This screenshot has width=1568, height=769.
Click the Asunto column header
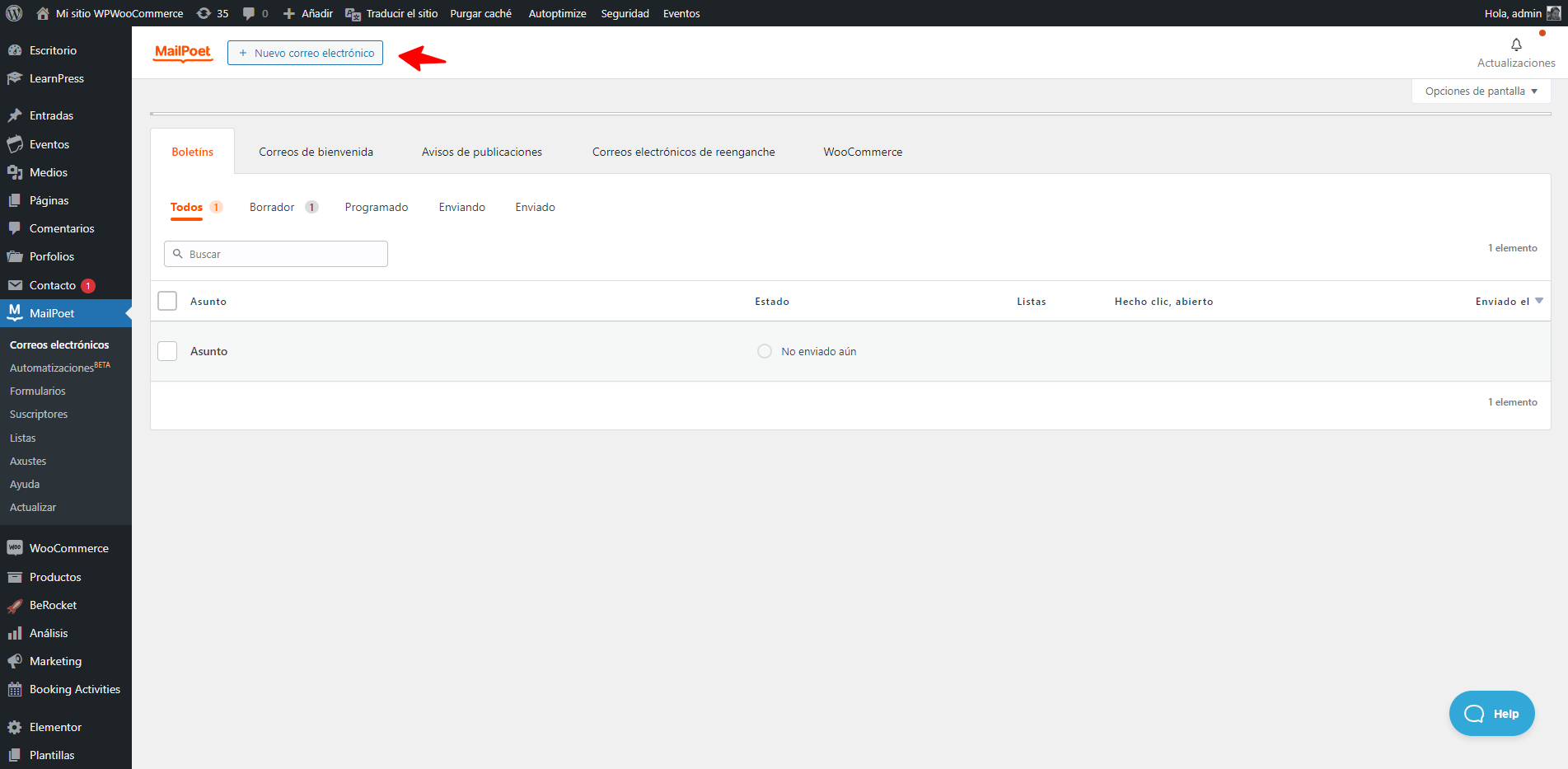208,302
